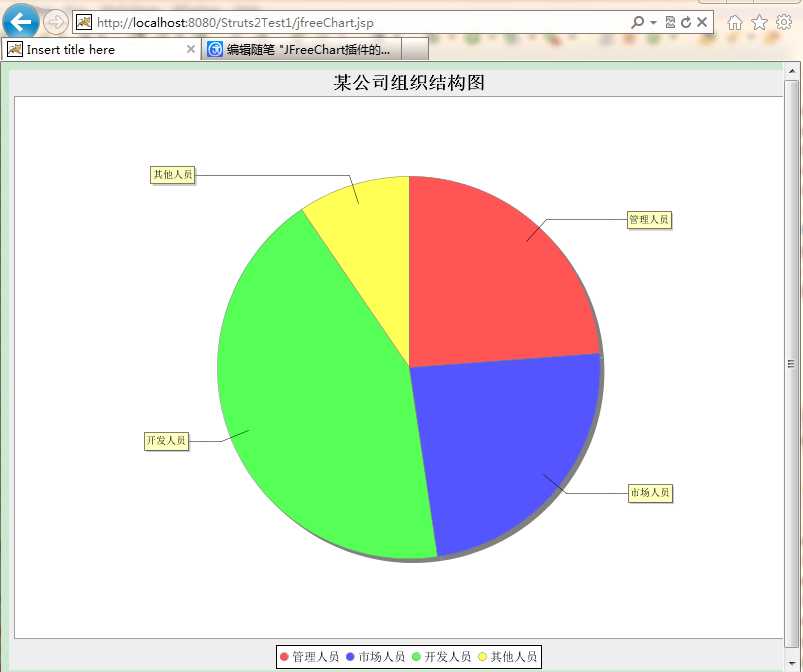Switch to the 'Insert title here' tab
This screenshot has width=803, height=672.
[x=101, y=50]
